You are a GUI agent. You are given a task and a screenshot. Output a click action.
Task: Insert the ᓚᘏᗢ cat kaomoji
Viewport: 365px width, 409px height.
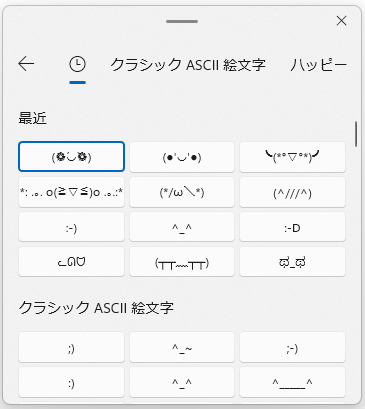point(72,262)
